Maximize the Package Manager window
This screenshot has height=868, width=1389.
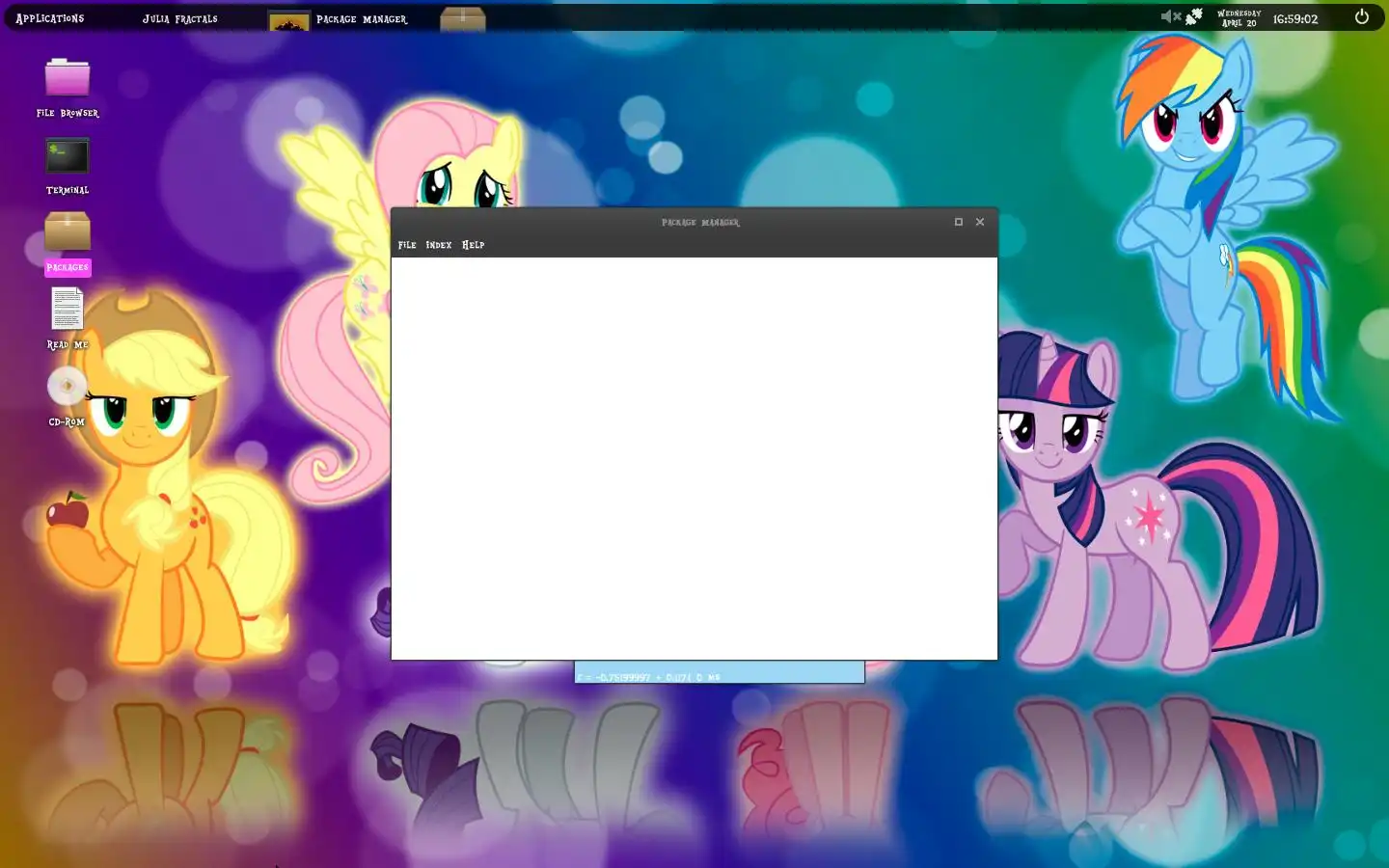[x=959, y=222]
